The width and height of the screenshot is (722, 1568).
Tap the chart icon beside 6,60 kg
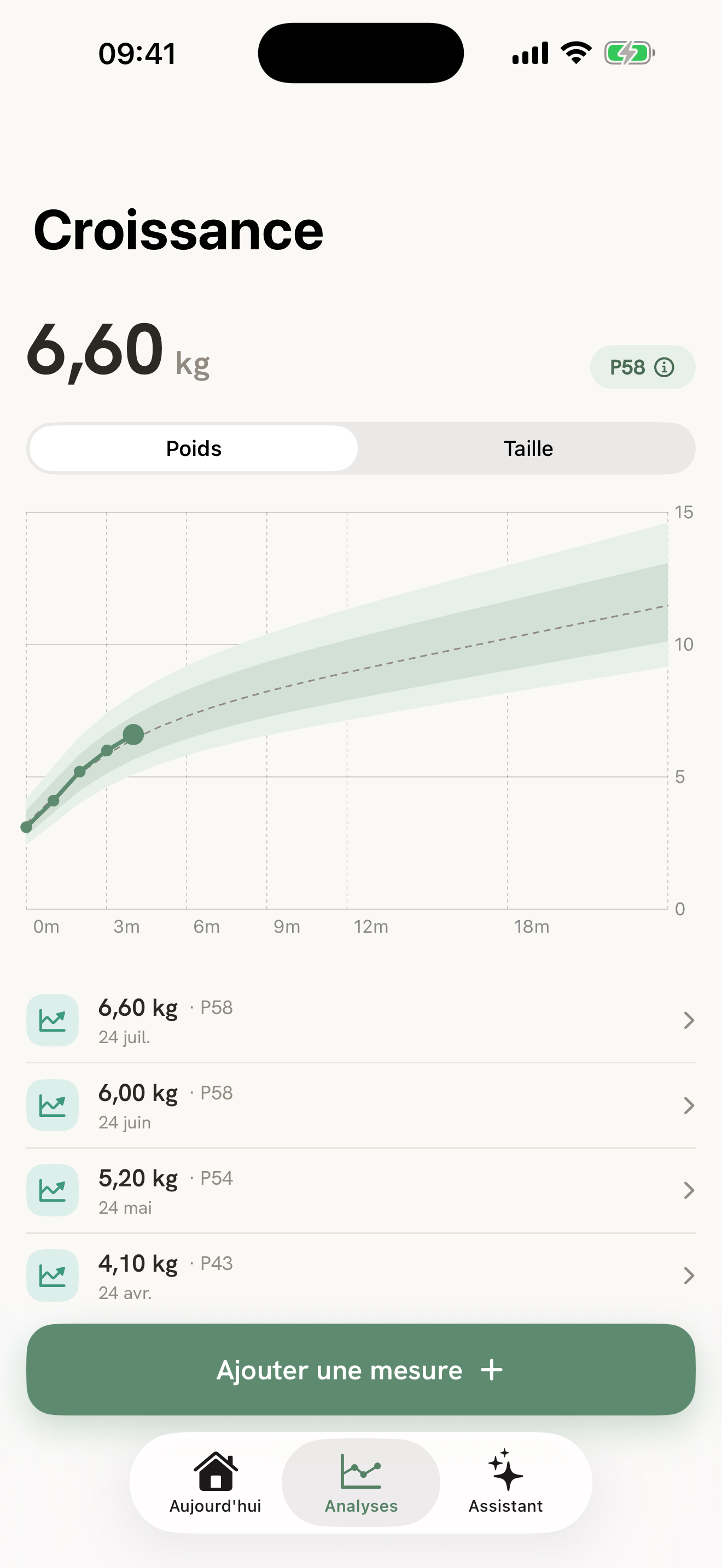click(x=53, y=1020)
